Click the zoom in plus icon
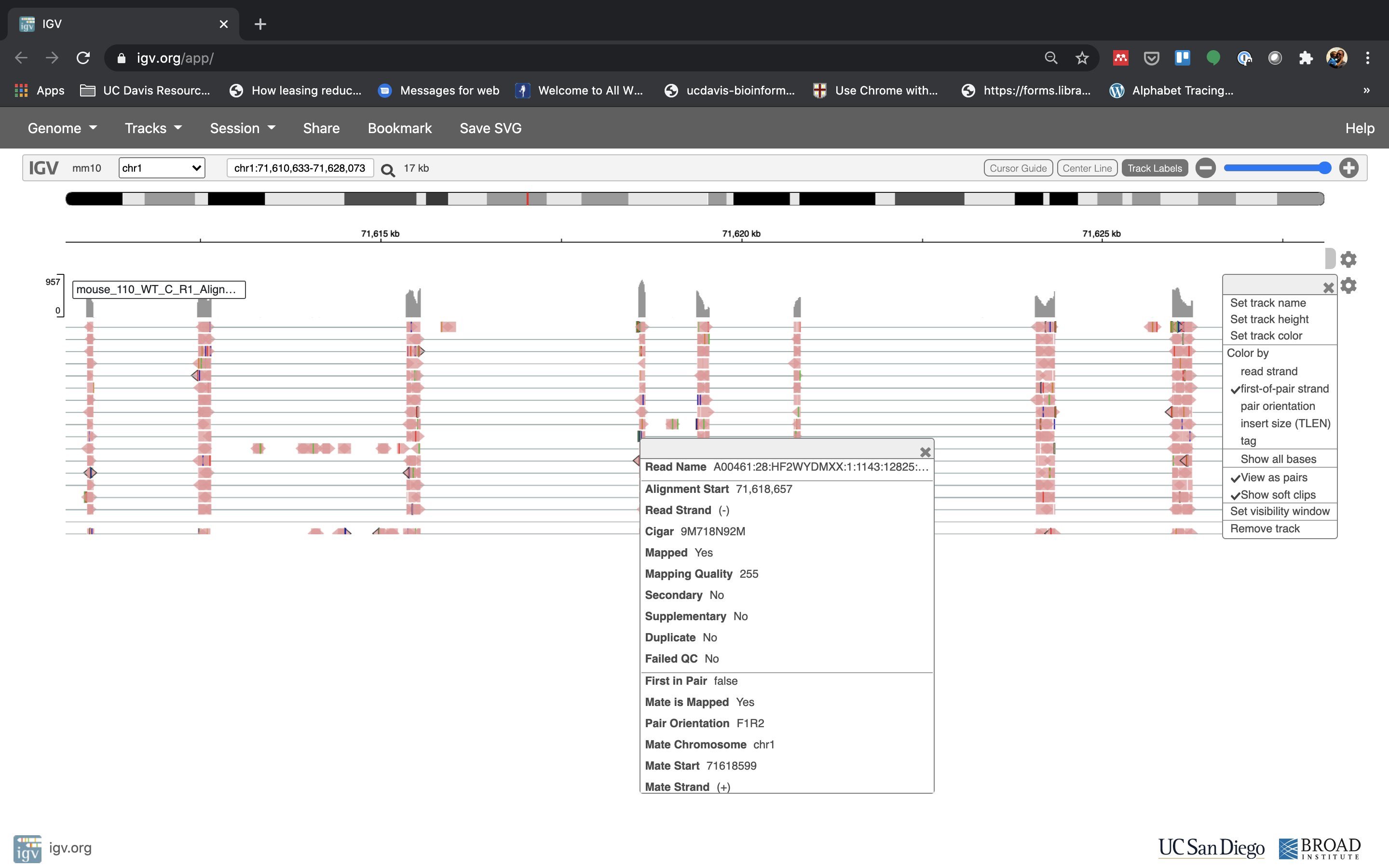 [1348, 168]
